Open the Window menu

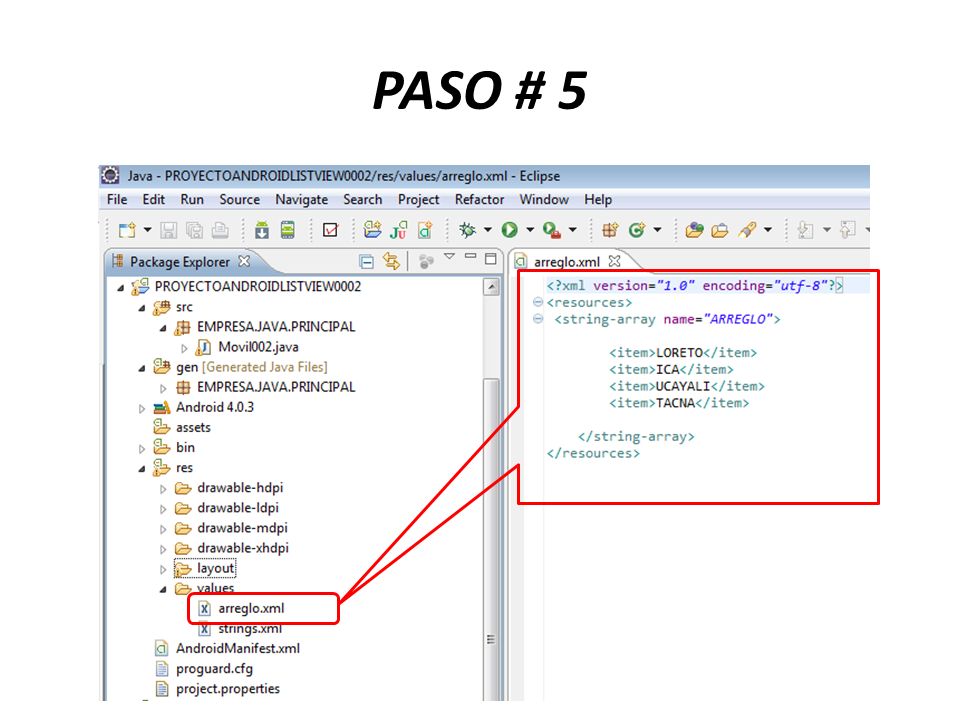544,200
